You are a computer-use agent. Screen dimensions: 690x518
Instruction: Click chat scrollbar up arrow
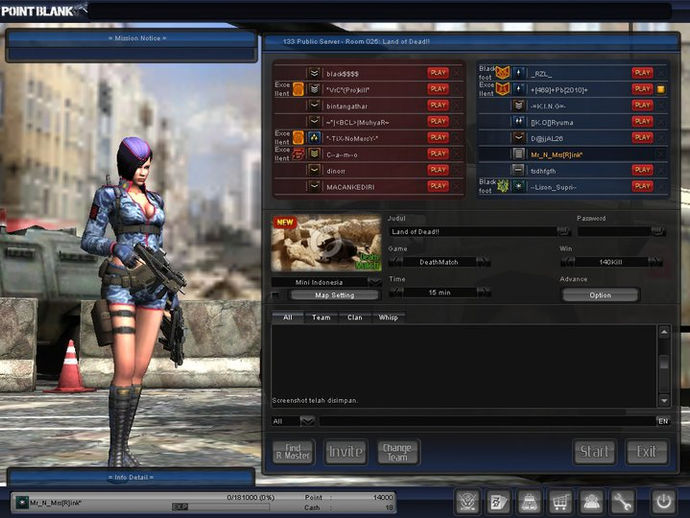click(664, 332)
